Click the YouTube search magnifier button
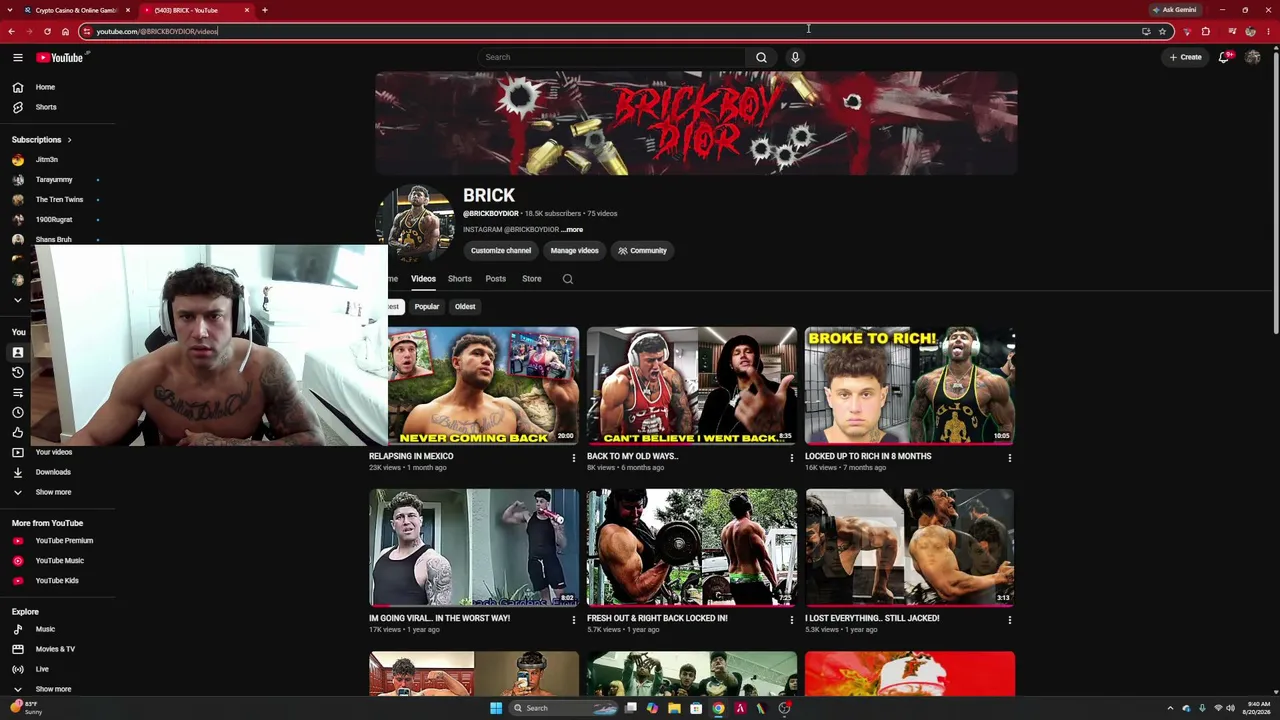The width and height of the screenshot is (1280, 720). 761,57
